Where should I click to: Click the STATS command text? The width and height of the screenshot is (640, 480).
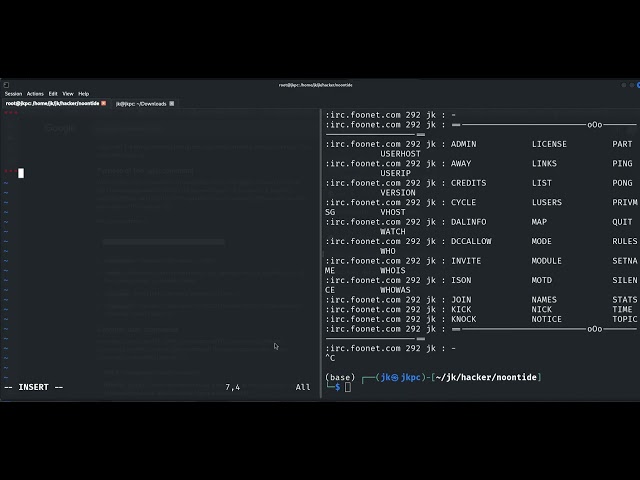[624, 300]
